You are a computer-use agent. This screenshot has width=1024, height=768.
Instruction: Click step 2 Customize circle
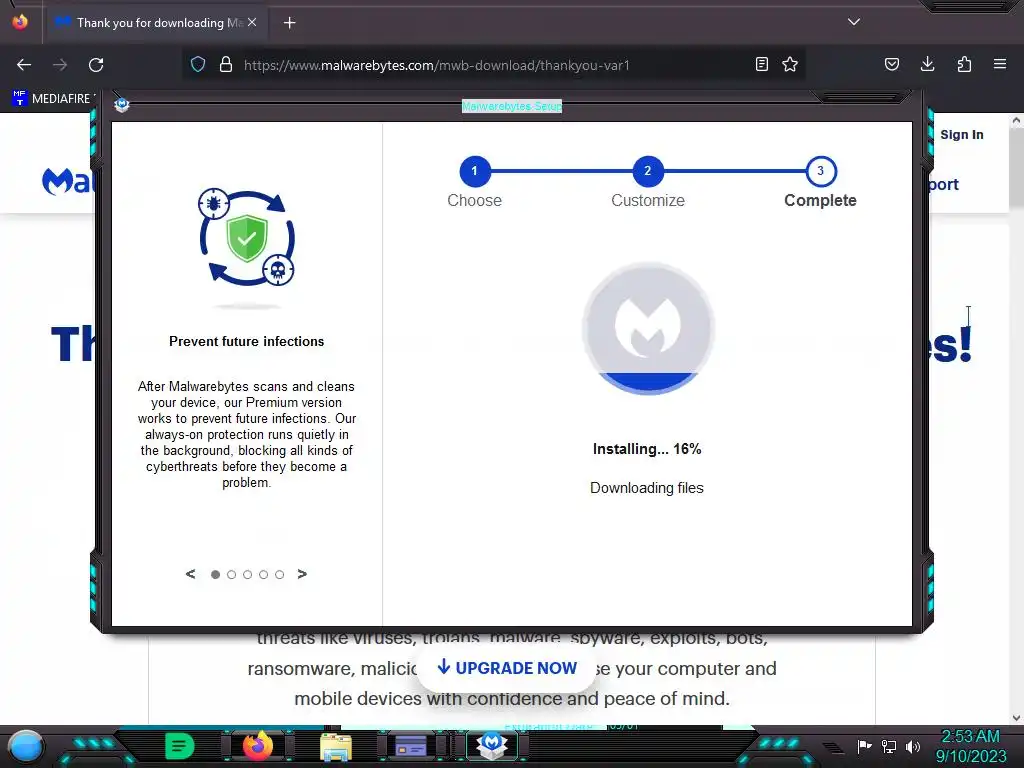click(x=647, y=171)
